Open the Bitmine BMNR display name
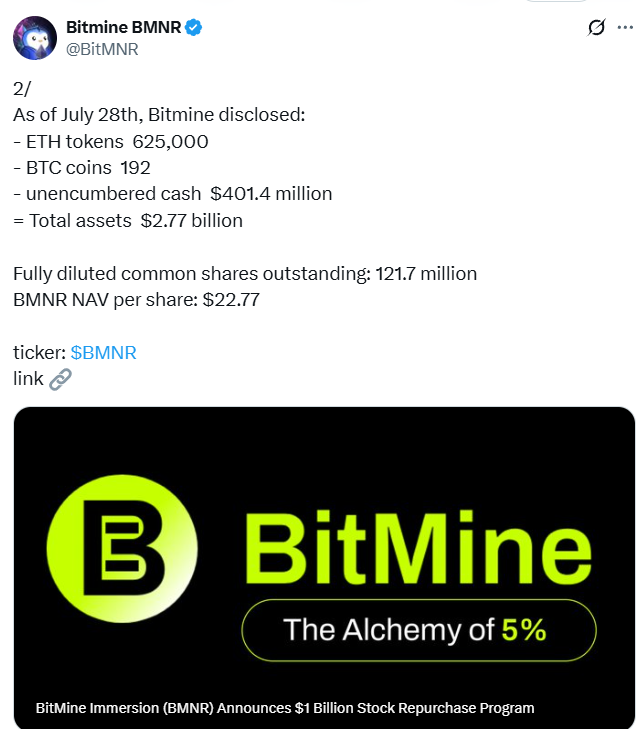Screen dimensions: 641x729 (123, 27)
